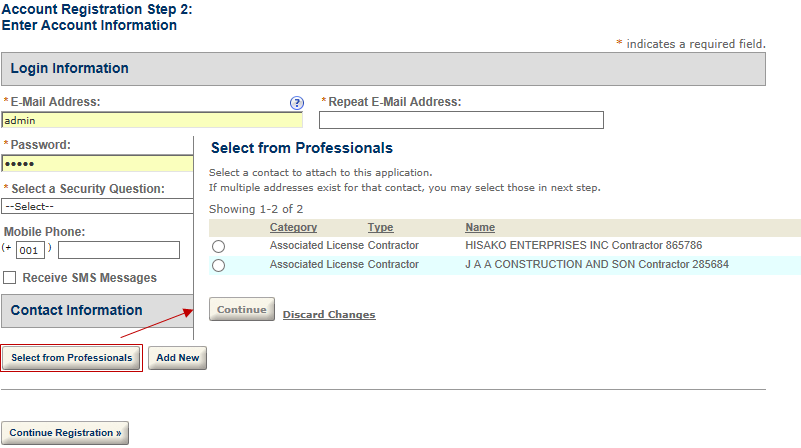Choose the J A A CONSTRUCTION AND SON radio
This screenshot has height=448, width=801.
pos(218,265)
